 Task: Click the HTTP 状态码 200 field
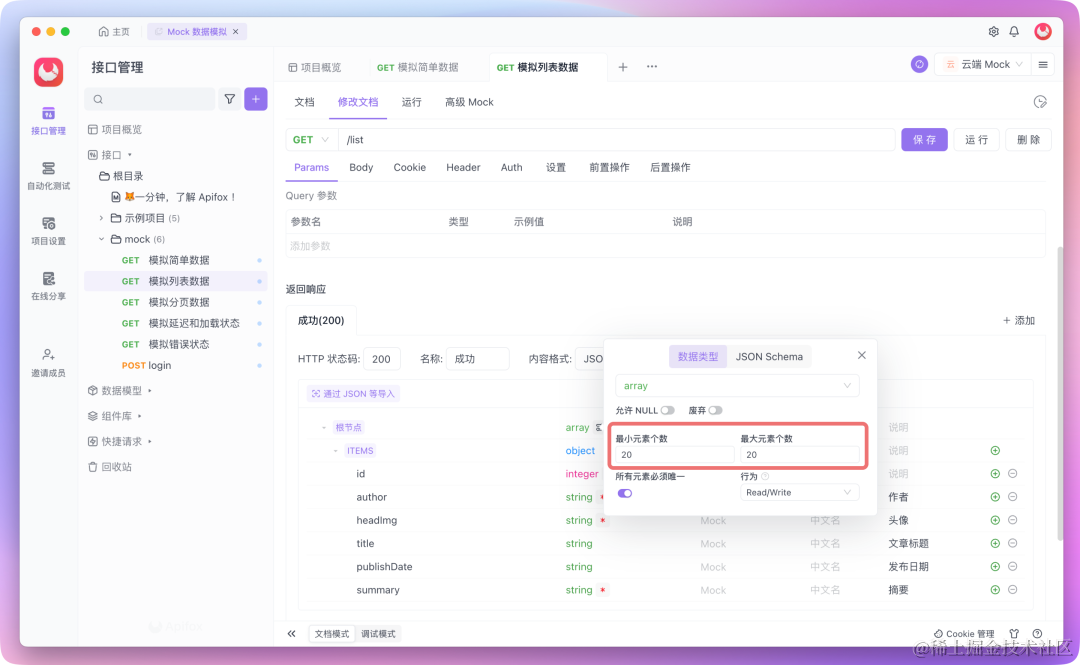click(x=382, y=359)
